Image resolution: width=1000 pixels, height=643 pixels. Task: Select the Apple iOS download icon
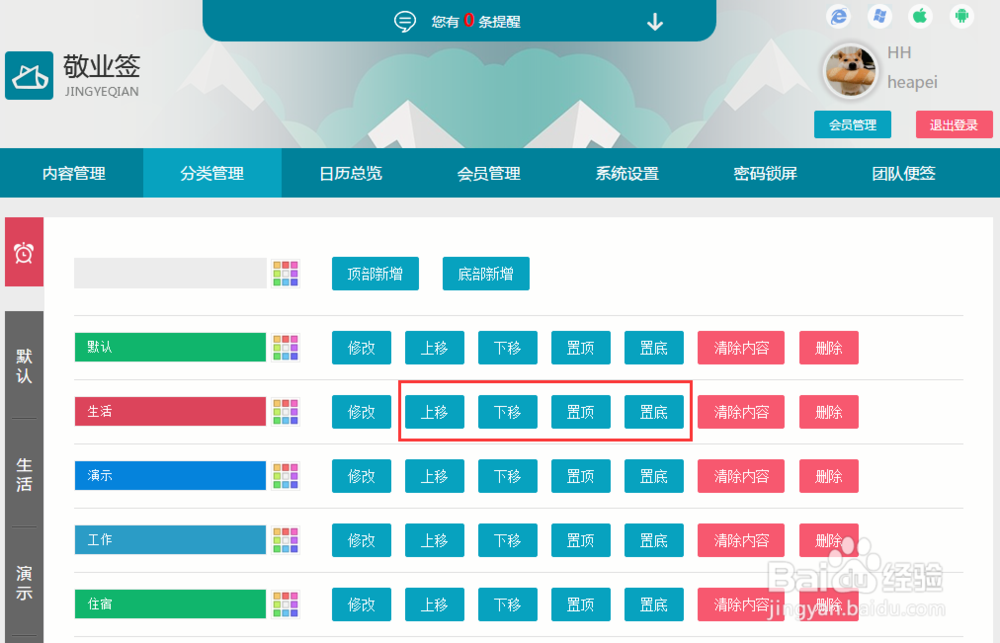tap(920, 16)
